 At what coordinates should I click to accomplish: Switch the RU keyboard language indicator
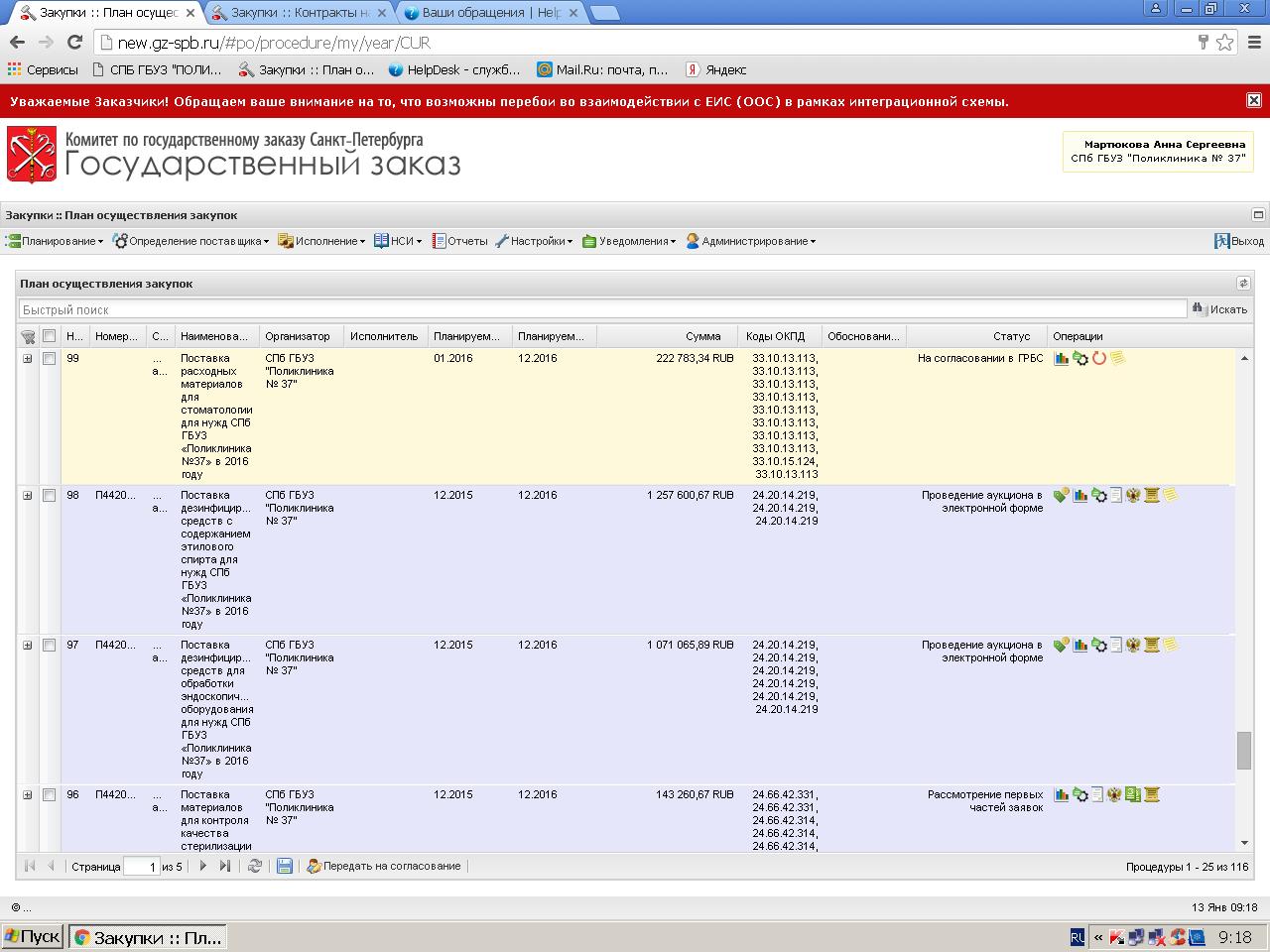click(x=1078, y=937)
